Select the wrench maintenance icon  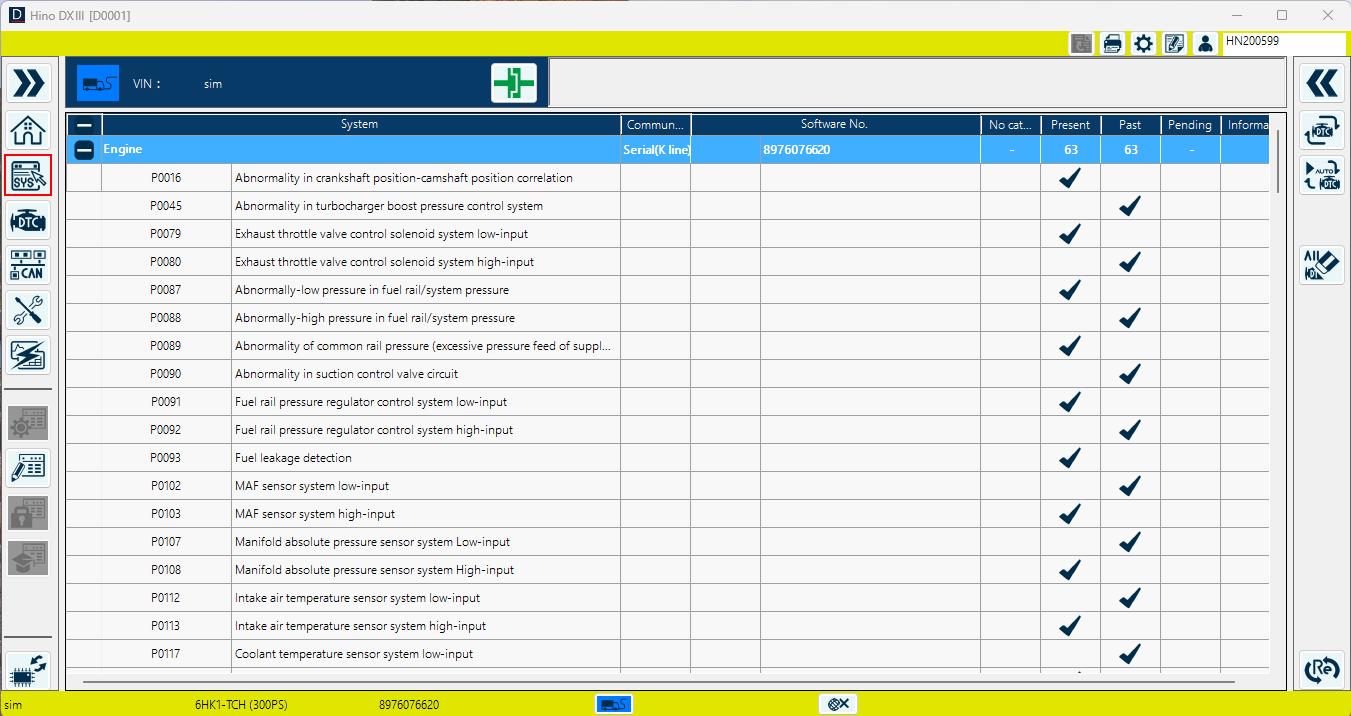coord(28,310)
